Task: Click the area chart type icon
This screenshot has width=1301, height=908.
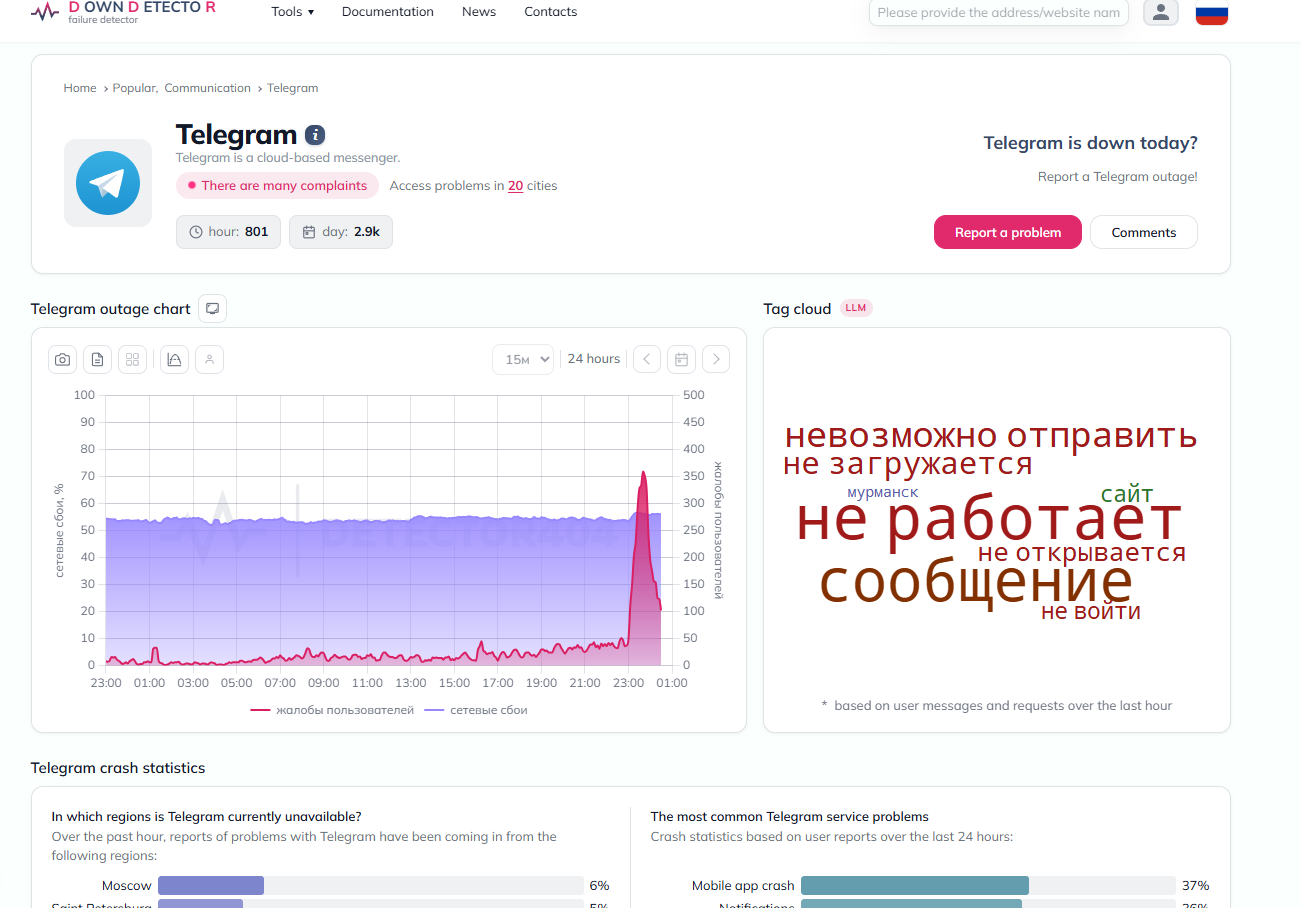Action: (174, 360)
